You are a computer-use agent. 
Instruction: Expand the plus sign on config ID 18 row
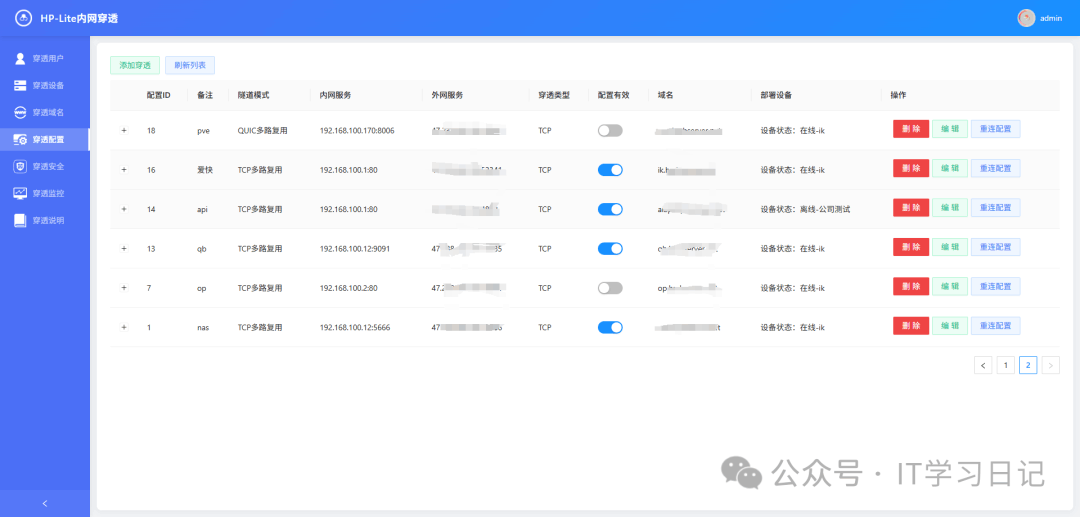pyautogui.click(x=124, y=130)
